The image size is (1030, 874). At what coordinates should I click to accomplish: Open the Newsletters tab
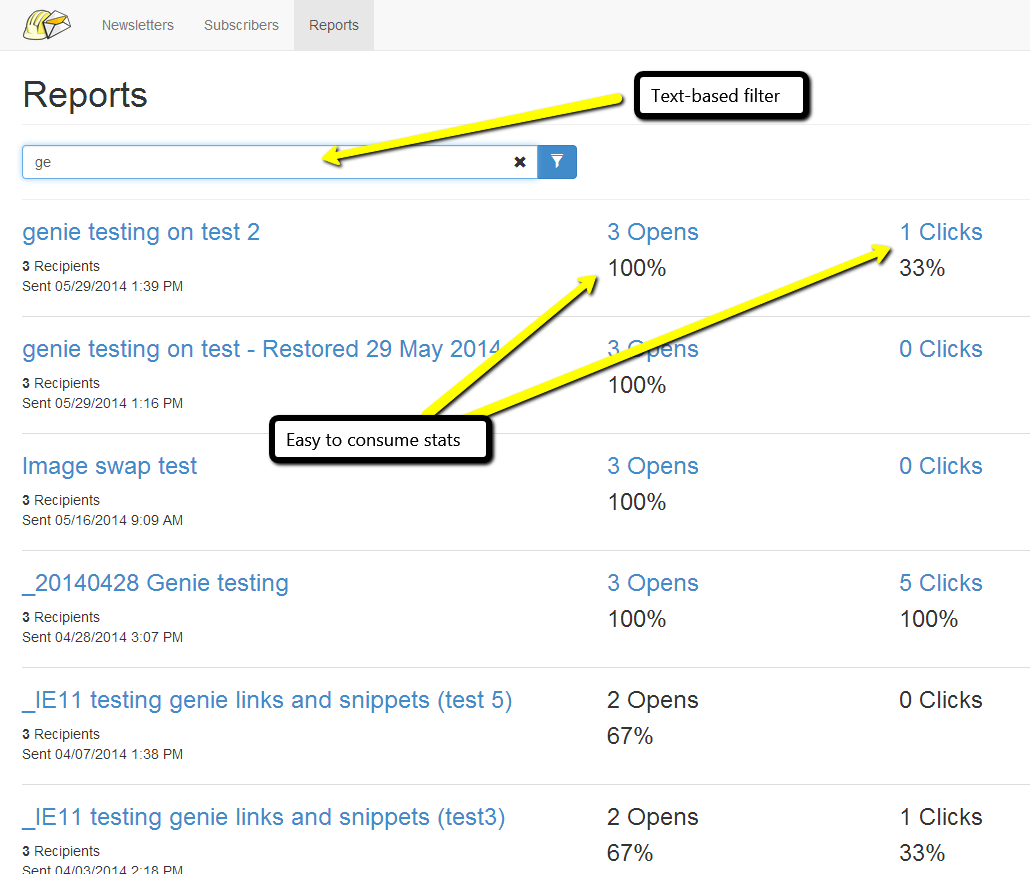[138, 25]
